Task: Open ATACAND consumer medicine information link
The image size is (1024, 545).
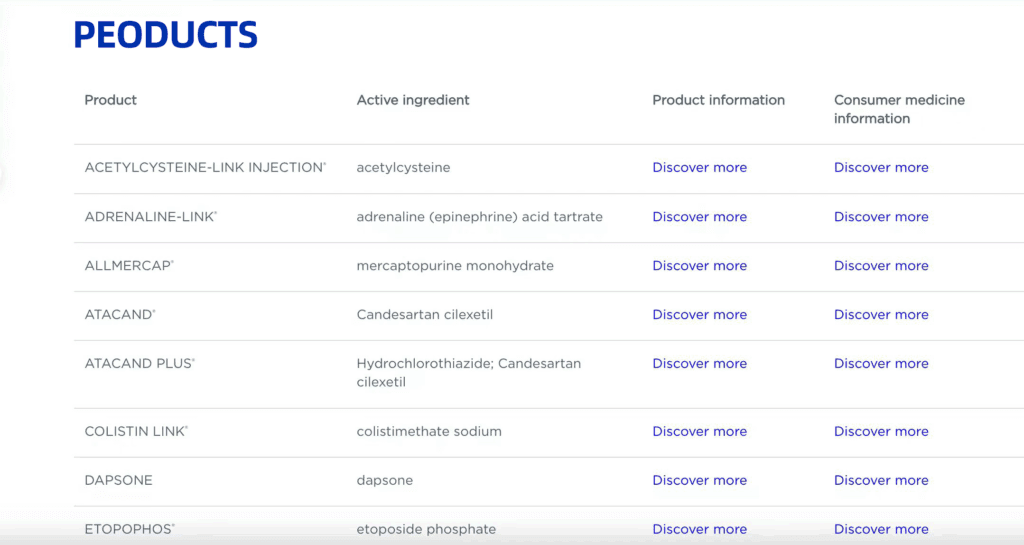Action: click(x=881, y=315)
